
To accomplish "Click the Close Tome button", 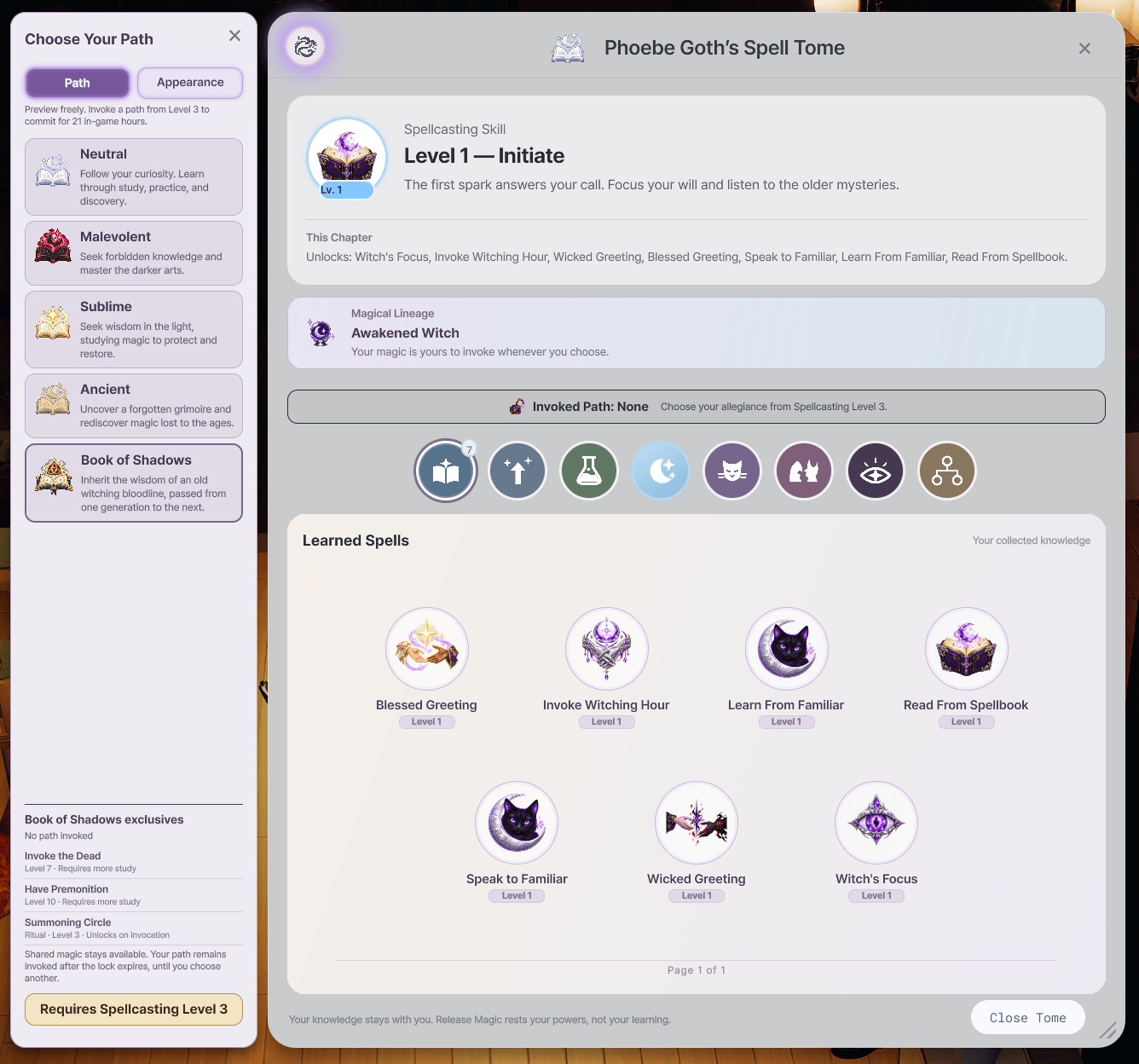I will tap(1028, 1018).
